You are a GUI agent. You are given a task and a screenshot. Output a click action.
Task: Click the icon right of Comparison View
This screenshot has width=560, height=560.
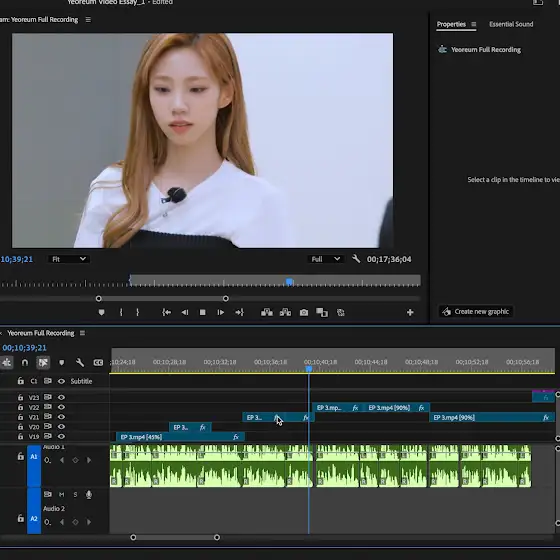pos(341,312)
